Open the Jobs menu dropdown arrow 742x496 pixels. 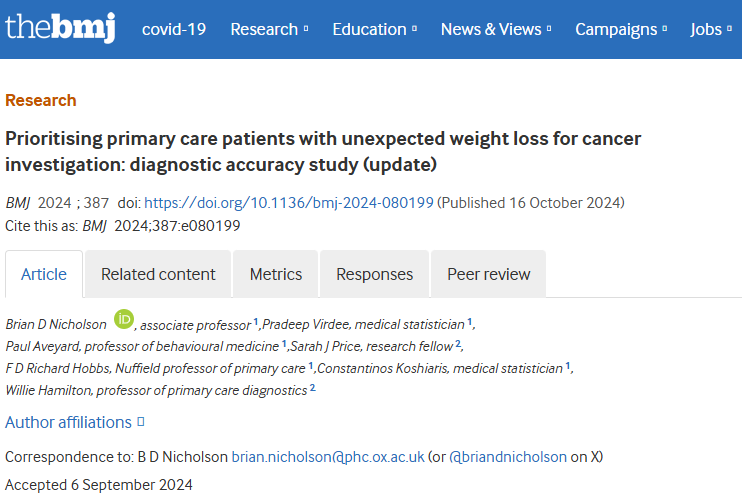pos(729,29)
